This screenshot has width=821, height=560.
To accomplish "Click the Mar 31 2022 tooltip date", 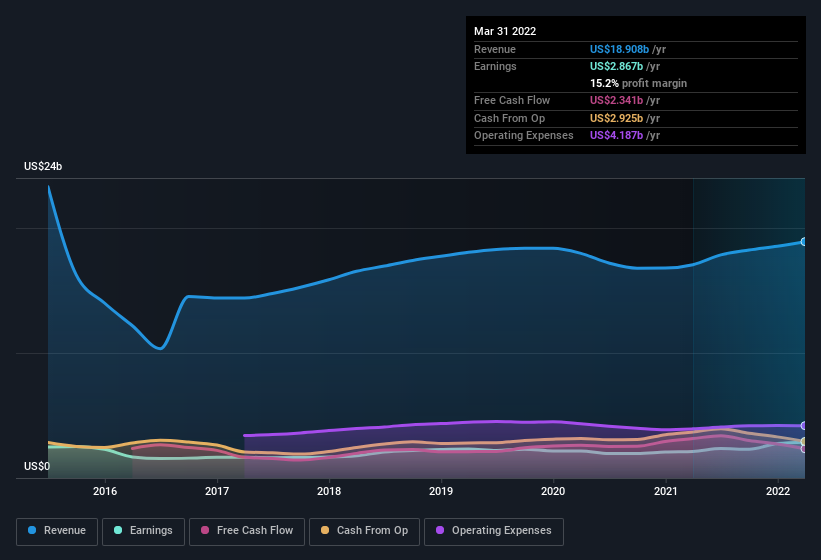I will tap(505, 31).
